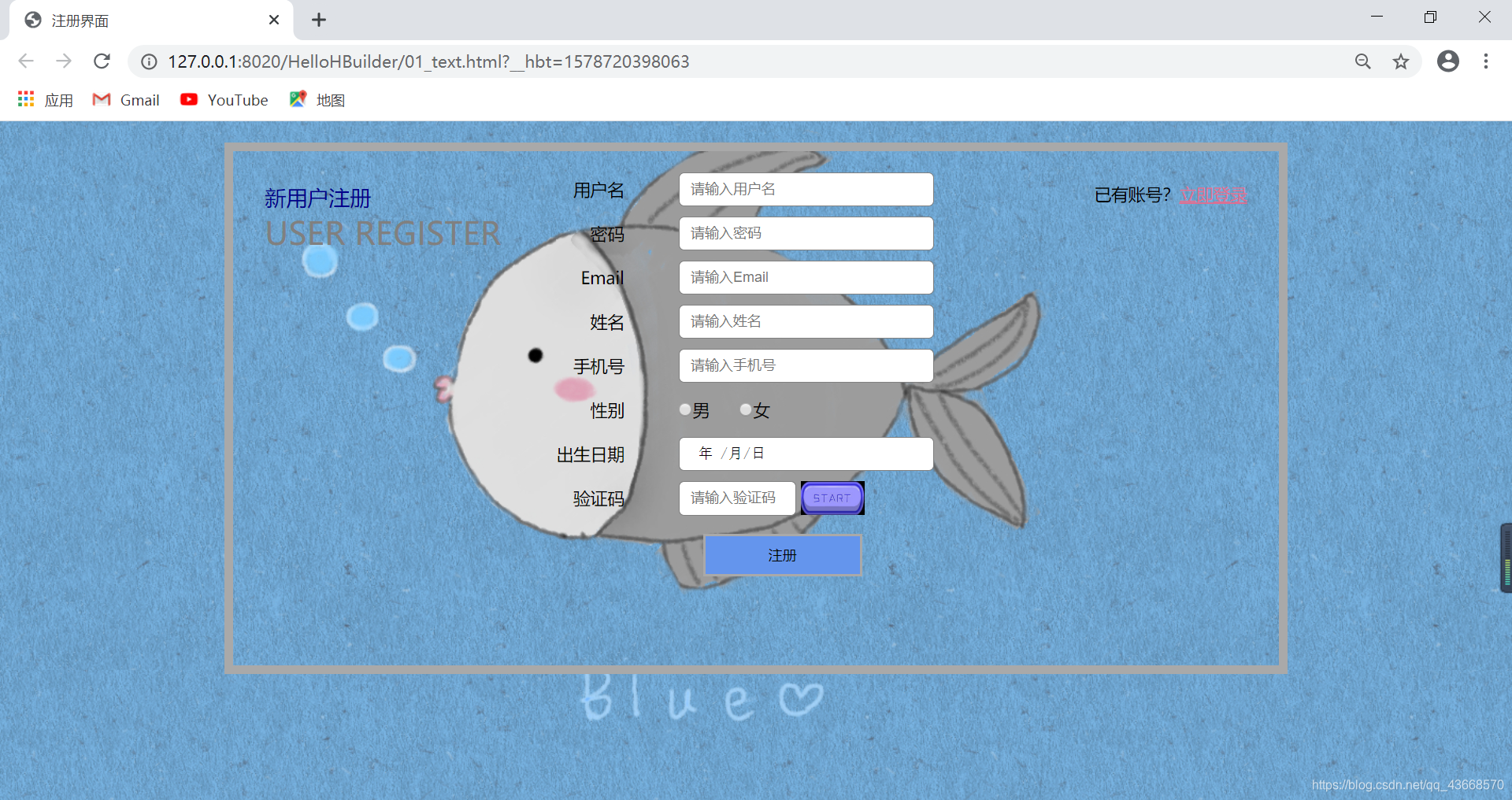Click the 用户名 label text

(x=598, y=190)
